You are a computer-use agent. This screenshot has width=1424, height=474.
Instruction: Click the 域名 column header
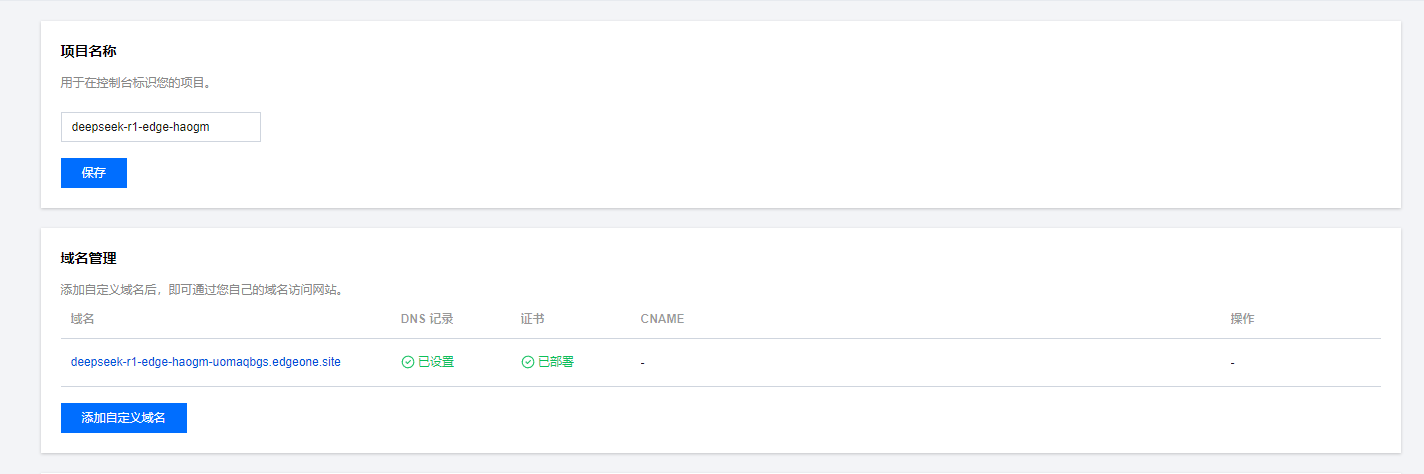point(83,319)
